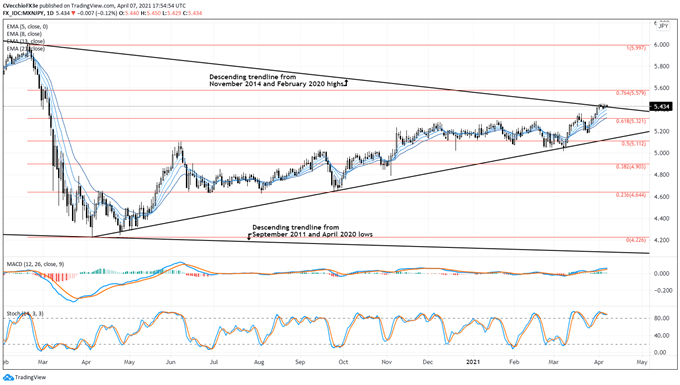
Task: Select the current price label 5.434
Action: click(660, 107)
